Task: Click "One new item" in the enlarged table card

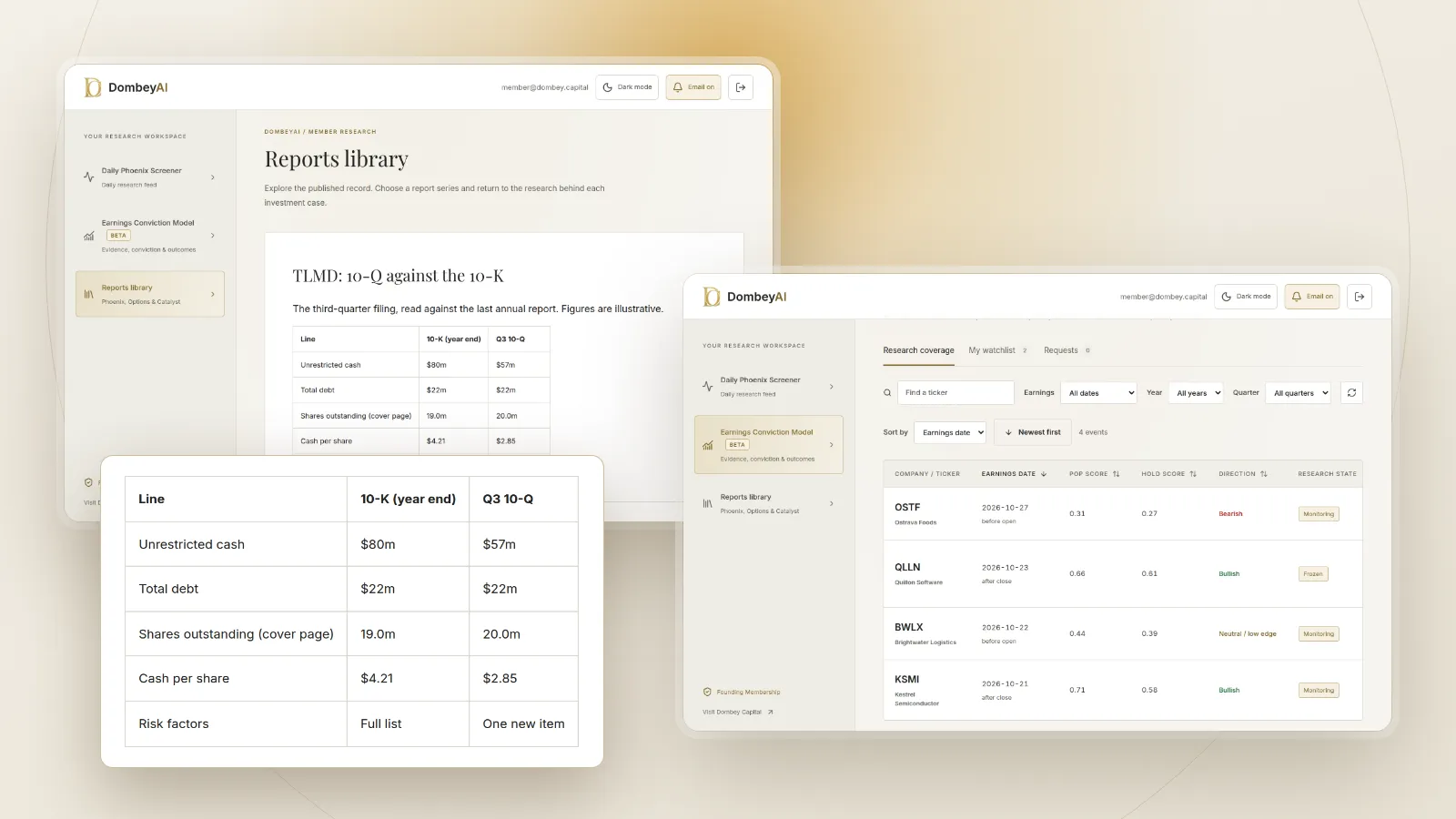Action: click(x=523, y=724)
